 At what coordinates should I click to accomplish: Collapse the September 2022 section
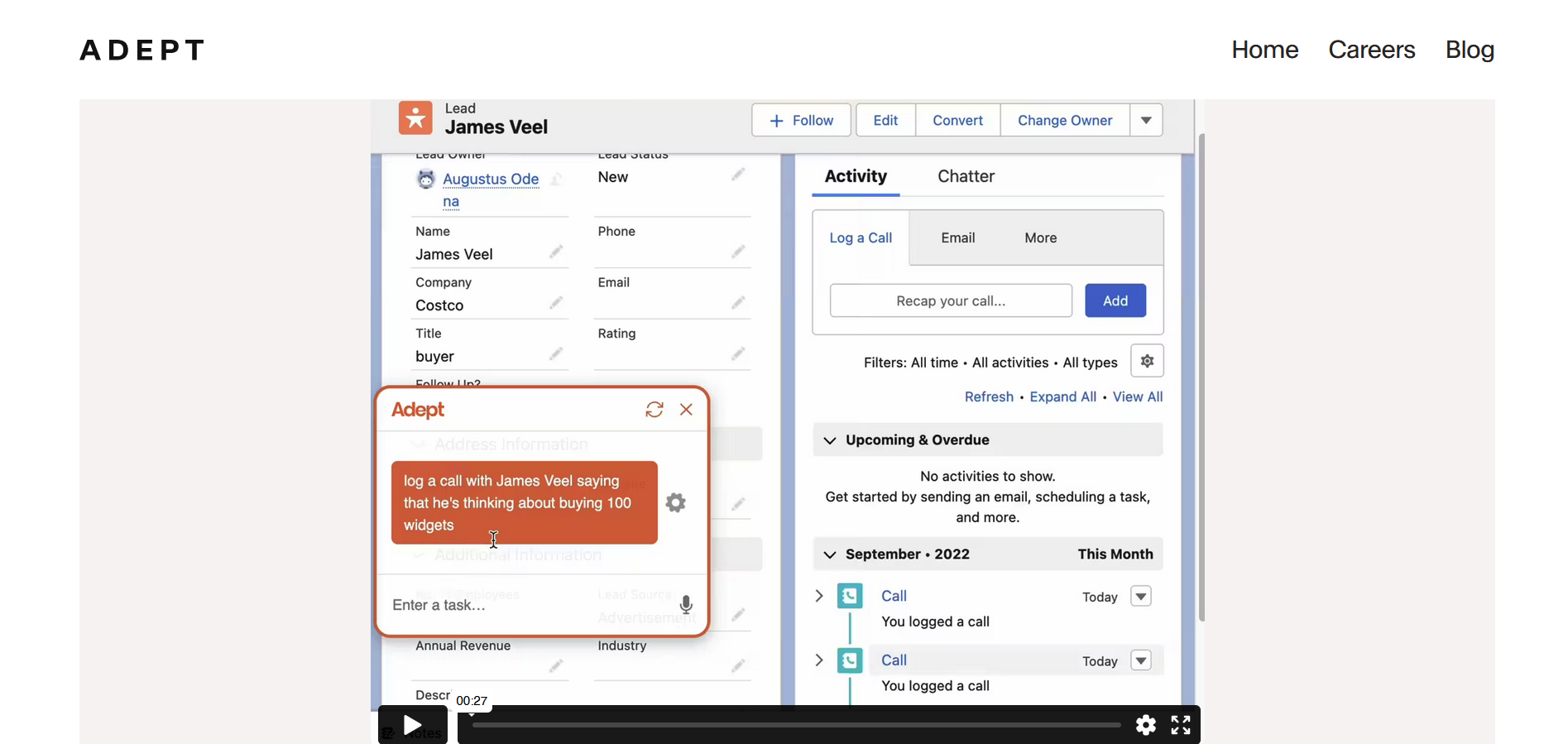(x=830, y=554)
